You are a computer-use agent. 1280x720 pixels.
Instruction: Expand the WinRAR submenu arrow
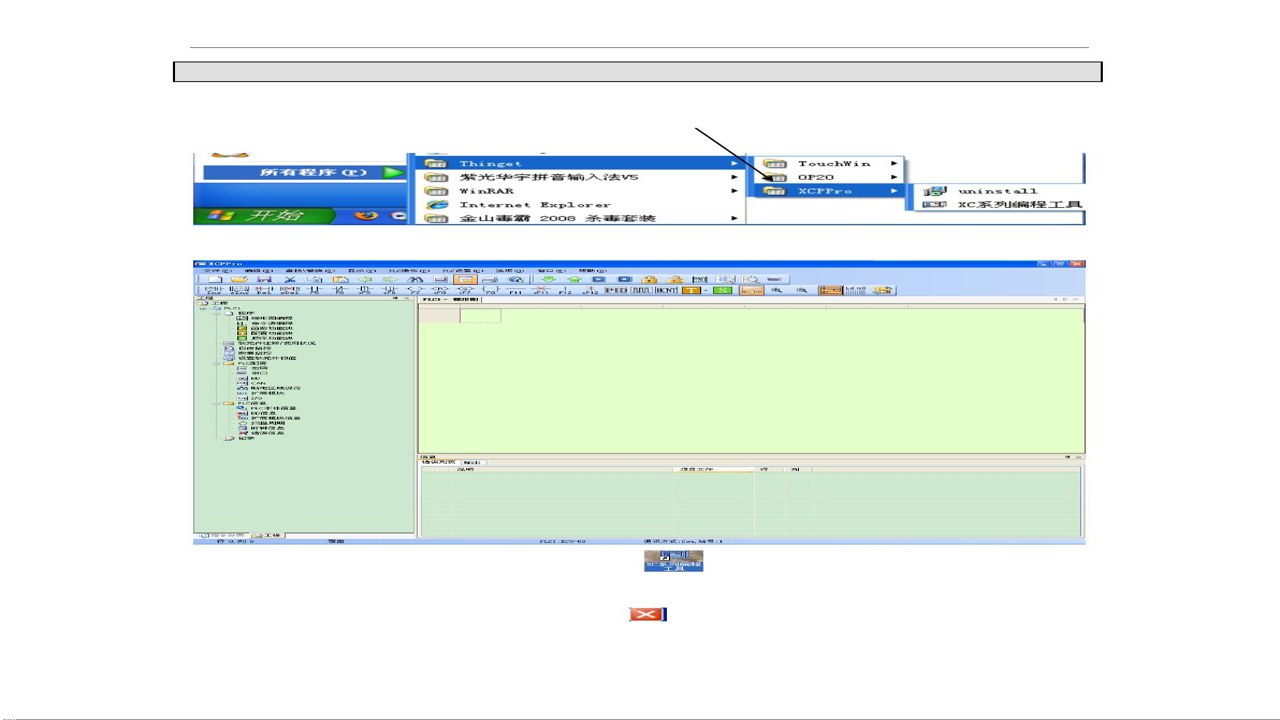click(x=734, y=190)
